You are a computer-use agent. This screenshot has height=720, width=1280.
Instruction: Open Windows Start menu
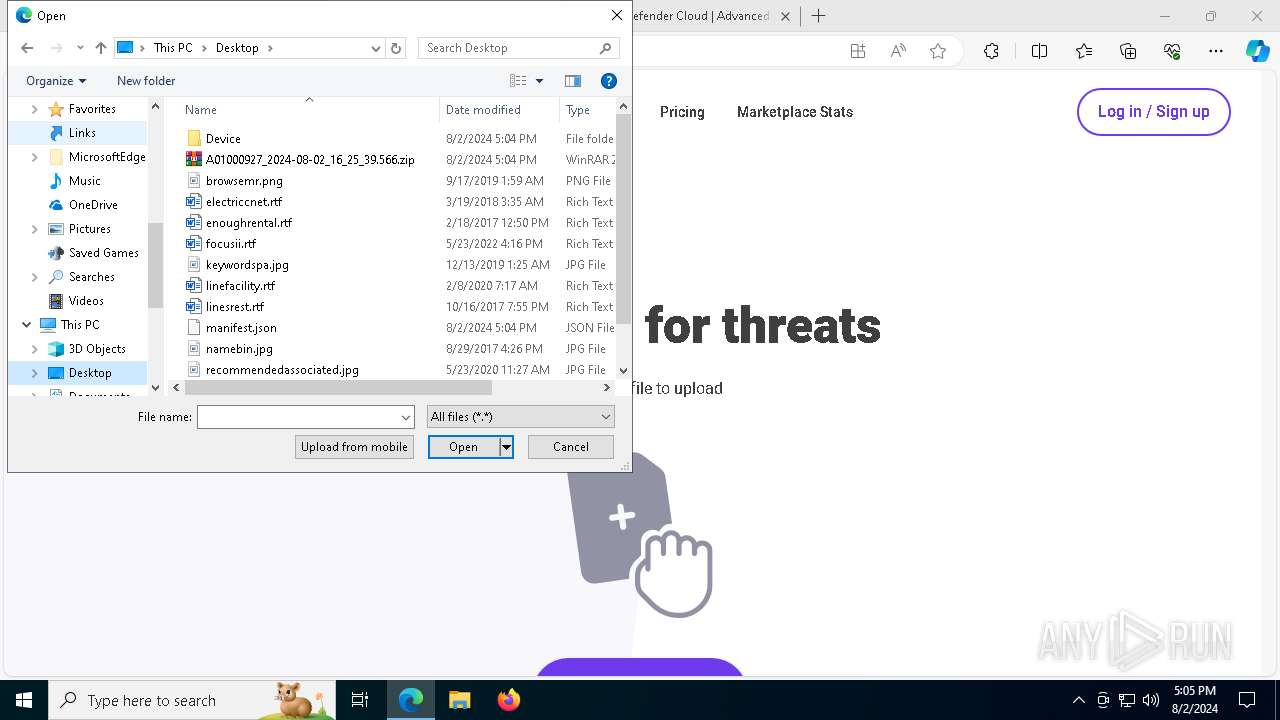(x=24, y=700)
